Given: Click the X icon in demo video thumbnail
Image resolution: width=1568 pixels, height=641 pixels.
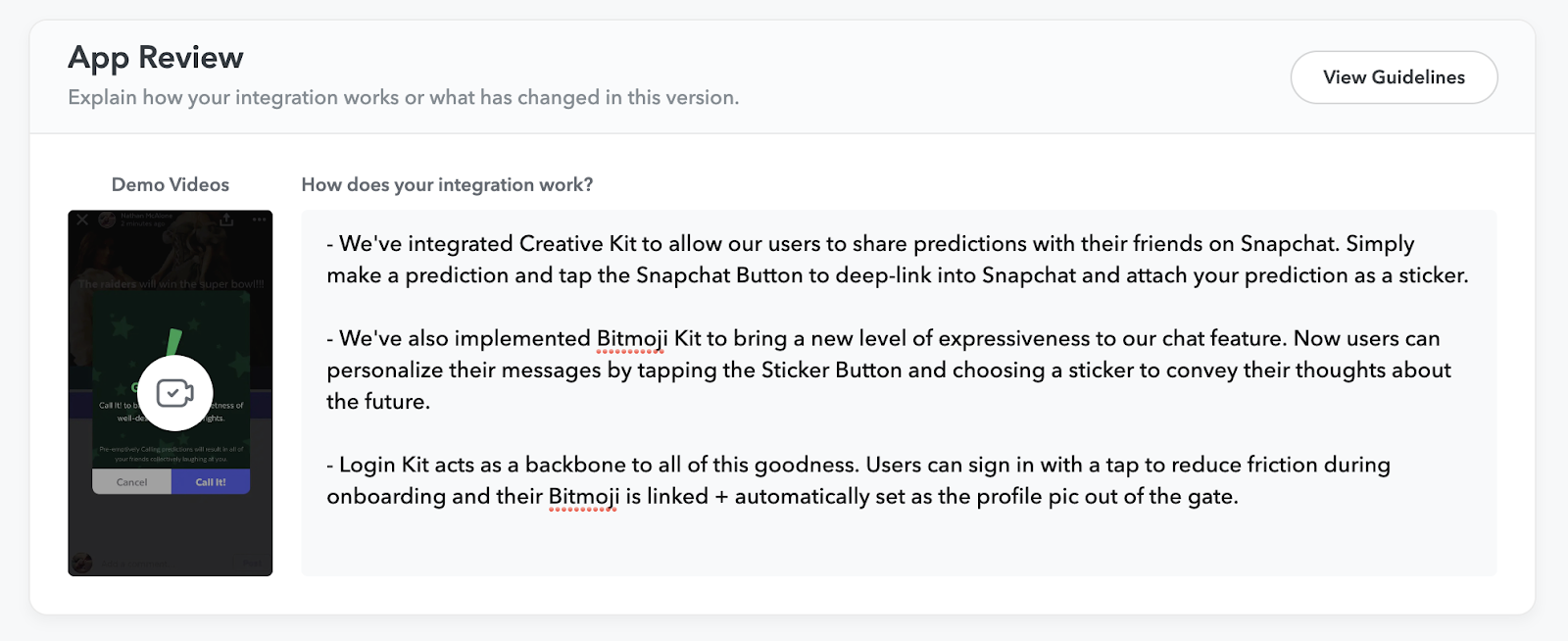Looking at the screenshot, I should 82,220.
